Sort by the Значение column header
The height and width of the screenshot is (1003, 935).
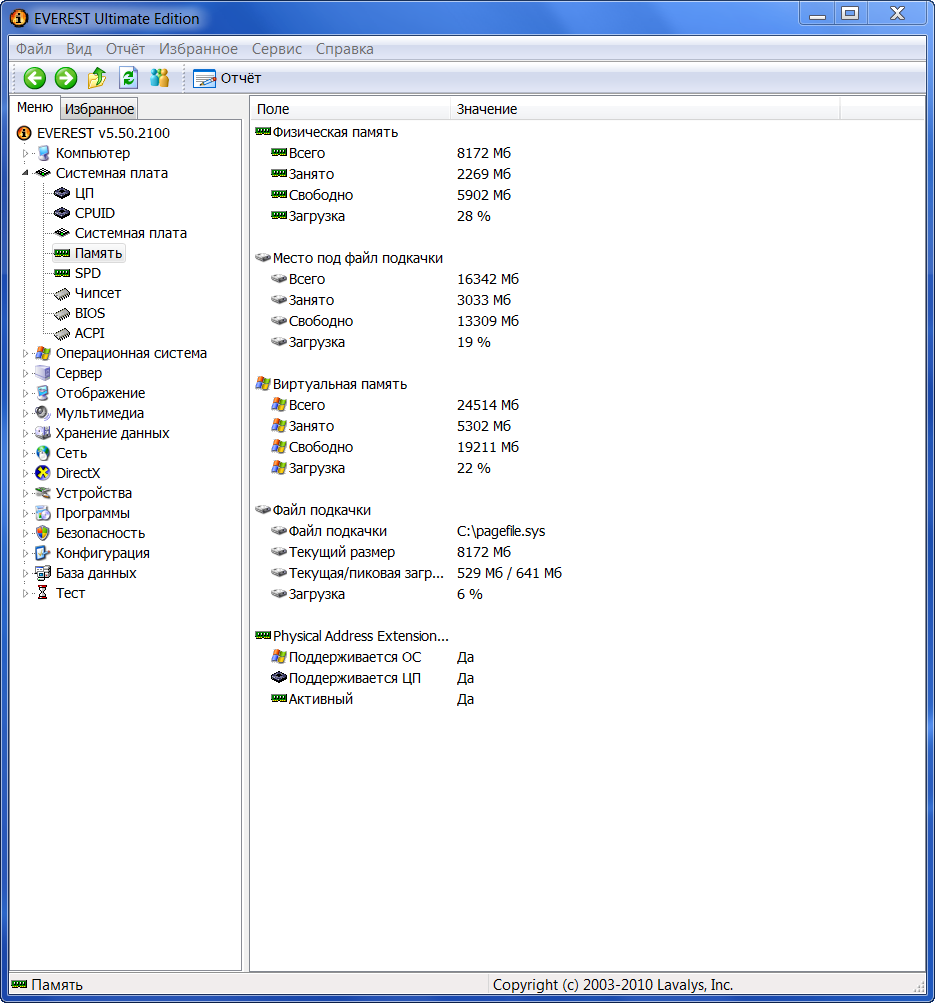pyautogui.click(x=645, y=109)
